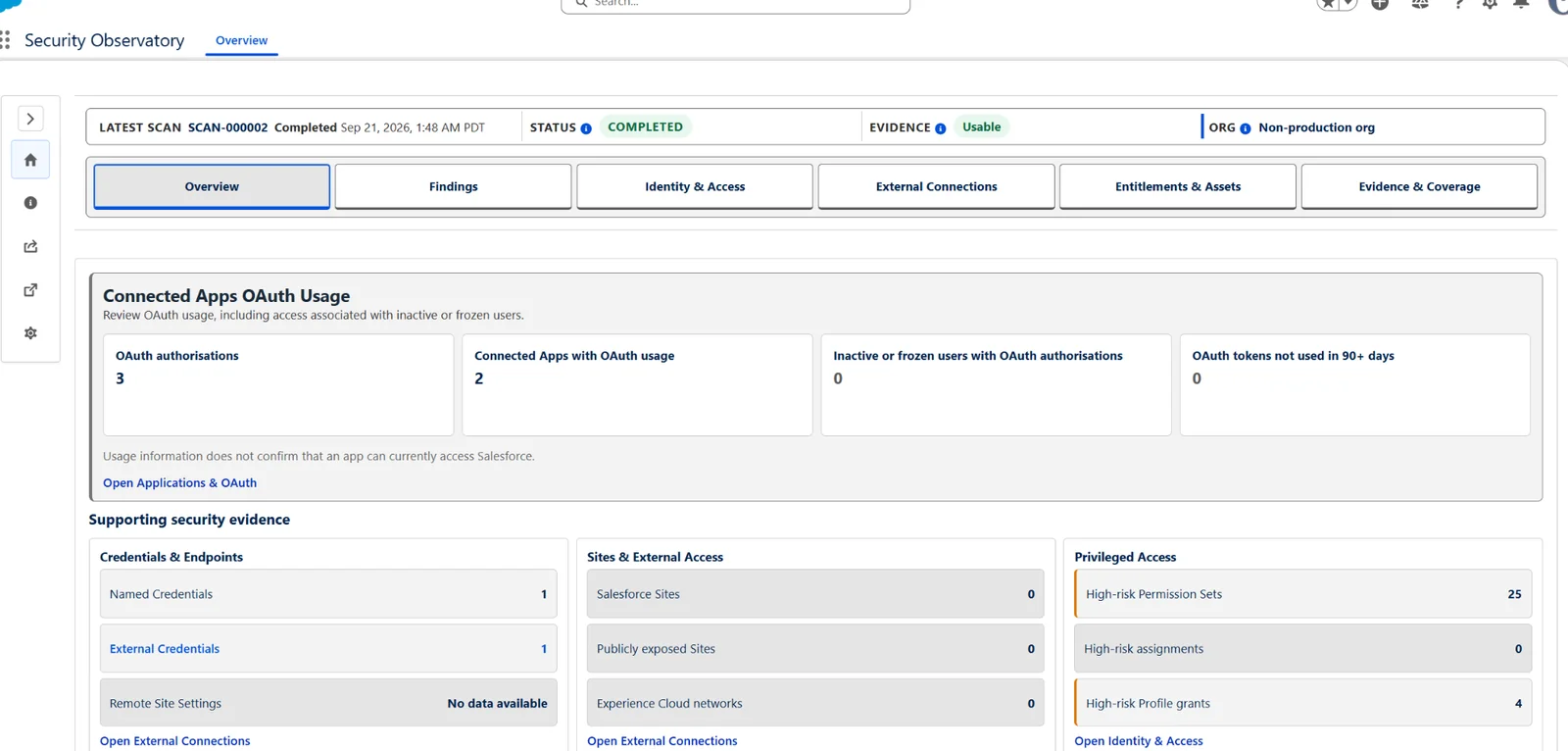Click the info icon beside ORG
The height and width of the screenshot is (751, 1568).
click(1246, 128)
